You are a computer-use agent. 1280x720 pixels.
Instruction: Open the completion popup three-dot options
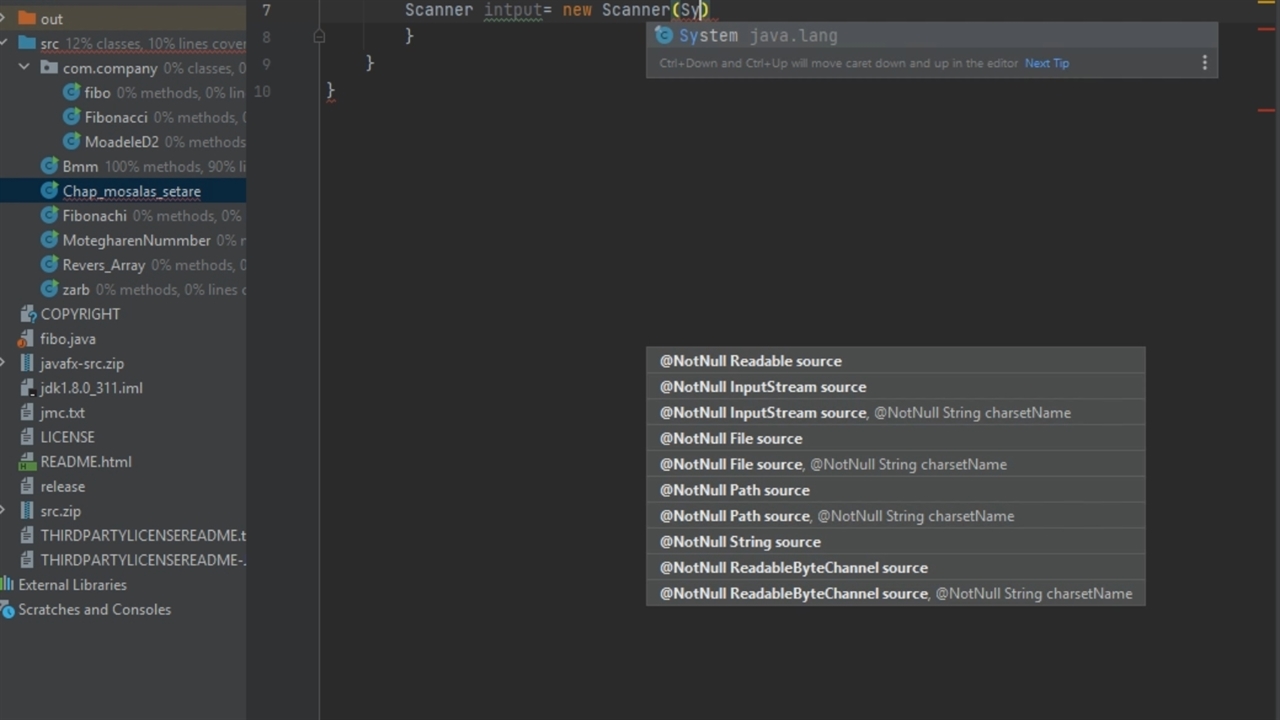[1204, 63]
